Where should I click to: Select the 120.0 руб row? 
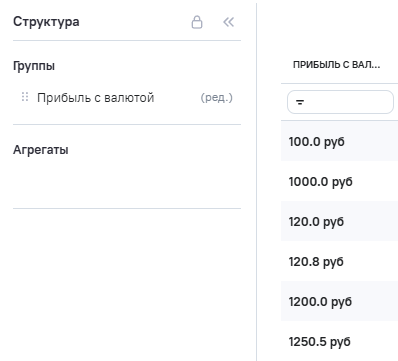click(x=339, y=221)
